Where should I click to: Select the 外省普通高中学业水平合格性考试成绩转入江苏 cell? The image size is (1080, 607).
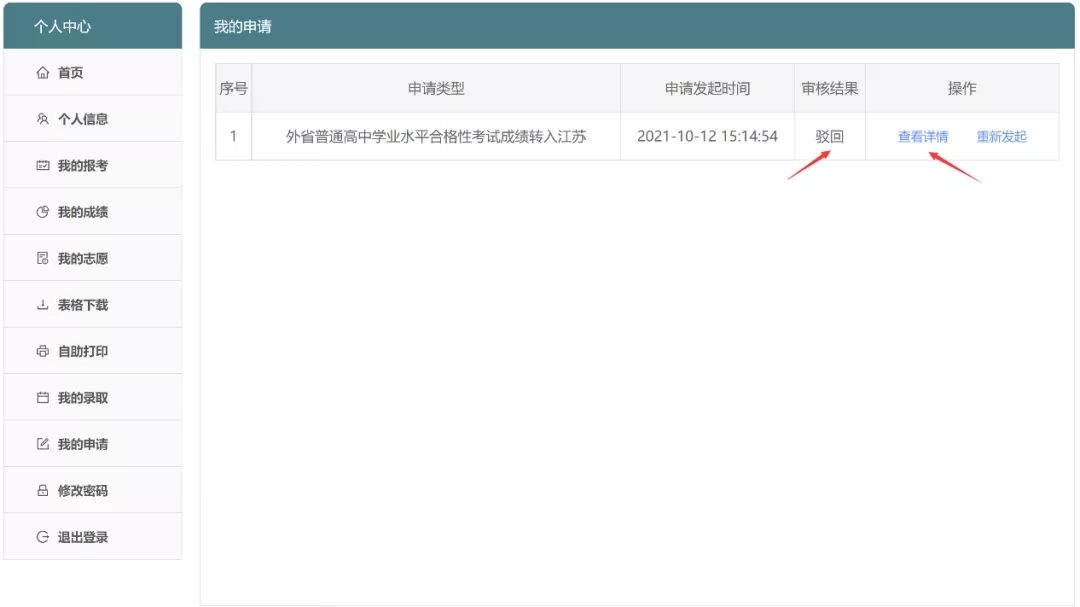coord(436,137)
